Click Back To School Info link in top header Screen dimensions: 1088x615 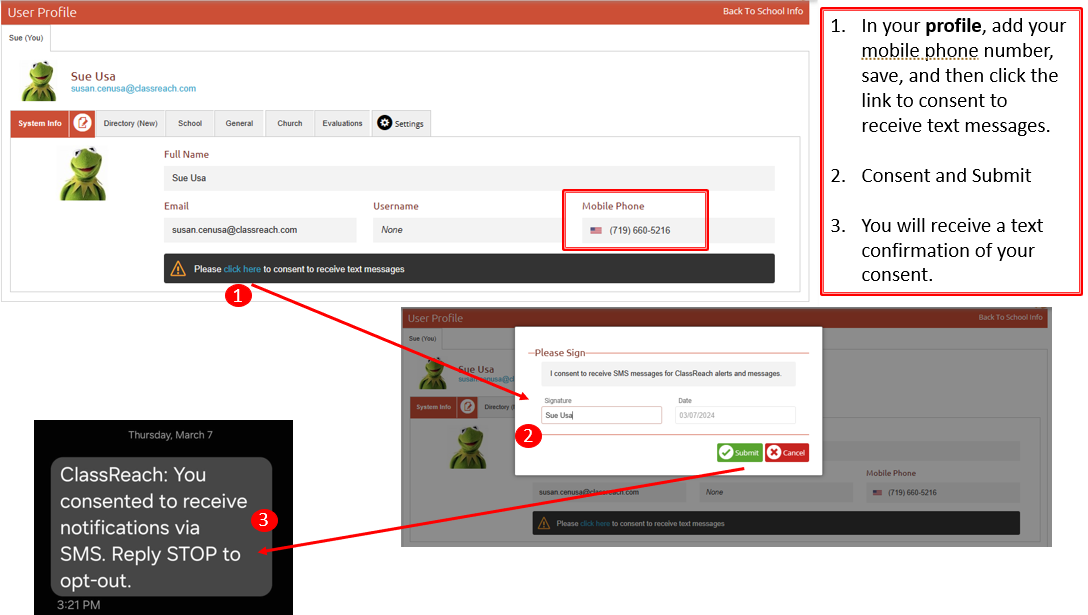pos(763,11)
